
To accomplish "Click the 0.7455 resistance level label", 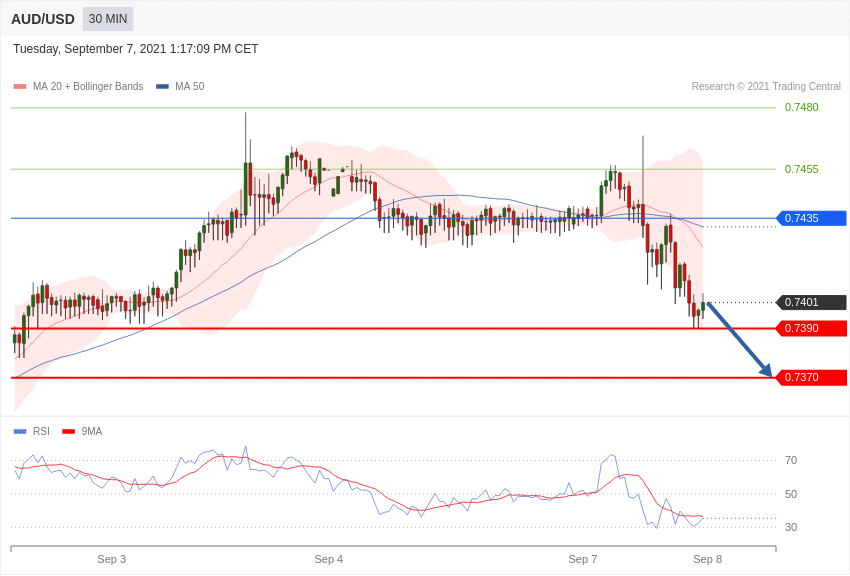I will (x=801, y=169).
